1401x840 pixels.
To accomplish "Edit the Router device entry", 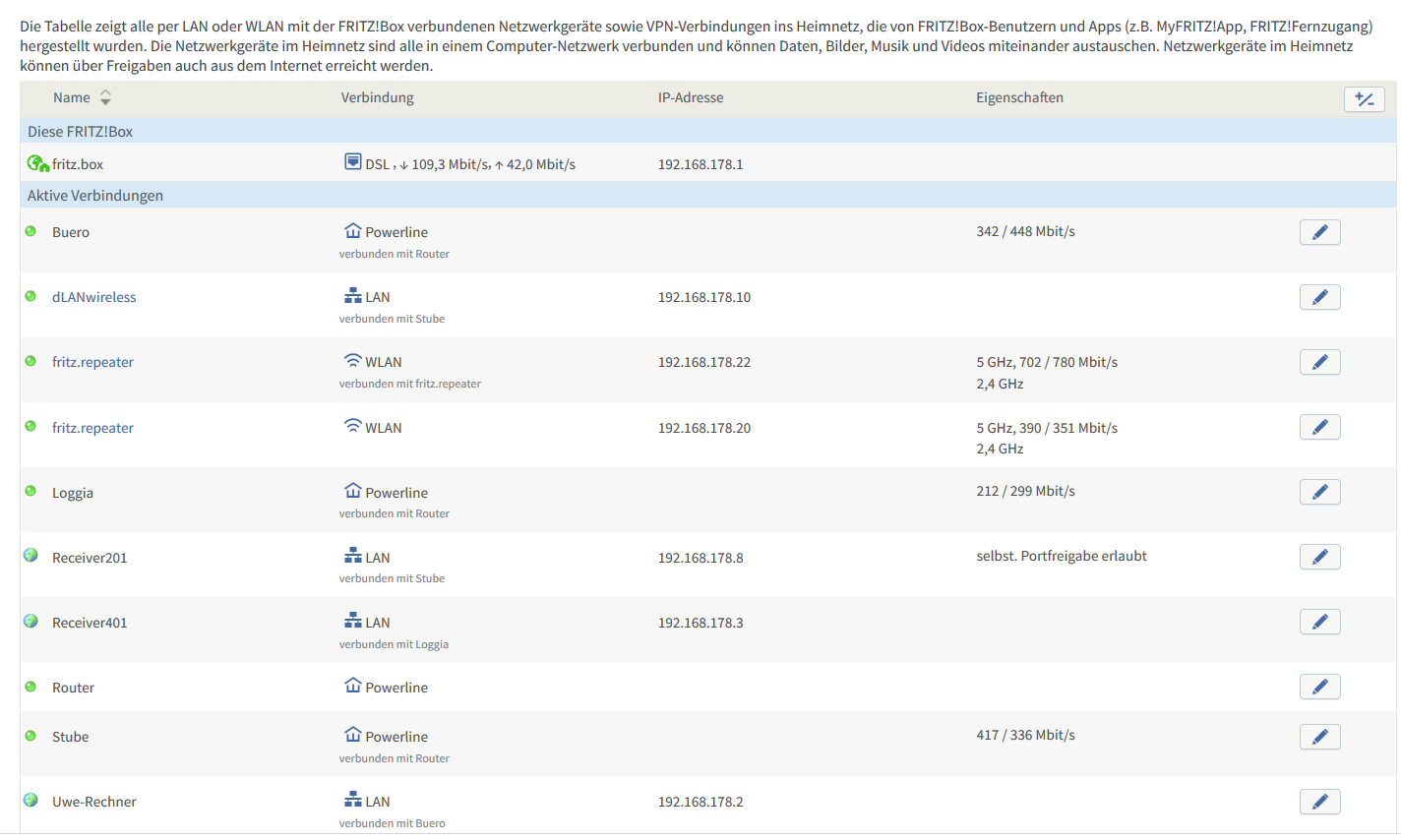I will 1319,687.
